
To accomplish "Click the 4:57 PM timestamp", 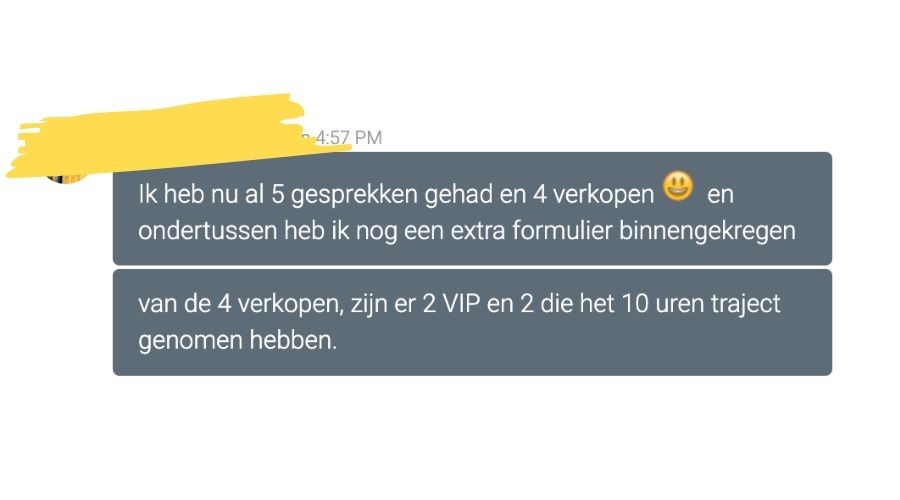I will coord(348,138).
